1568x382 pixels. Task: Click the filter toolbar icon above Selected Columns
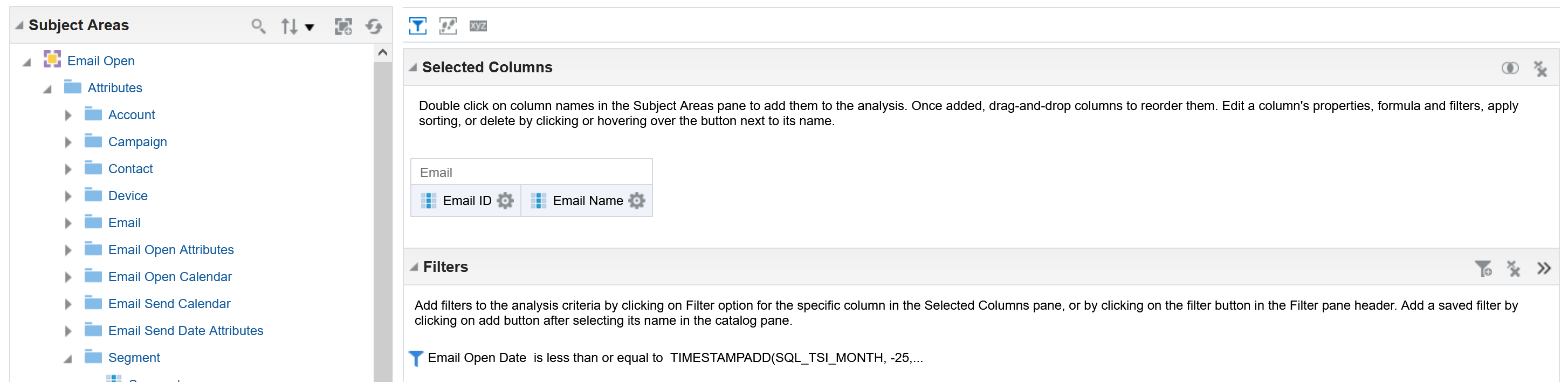click(x=417, y=25)
